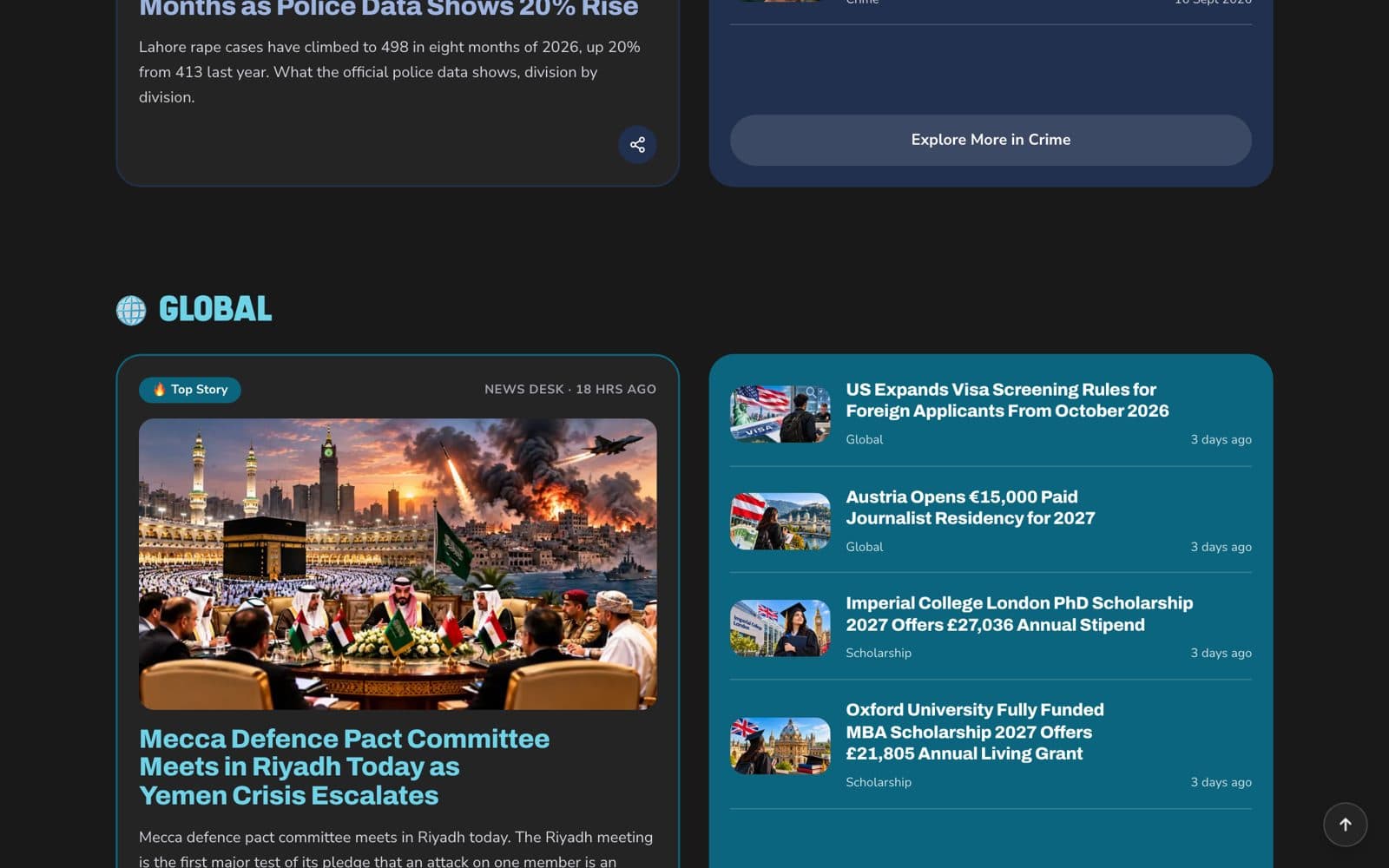Click the Mecca defence pact summary paragraph

point(396,849)
